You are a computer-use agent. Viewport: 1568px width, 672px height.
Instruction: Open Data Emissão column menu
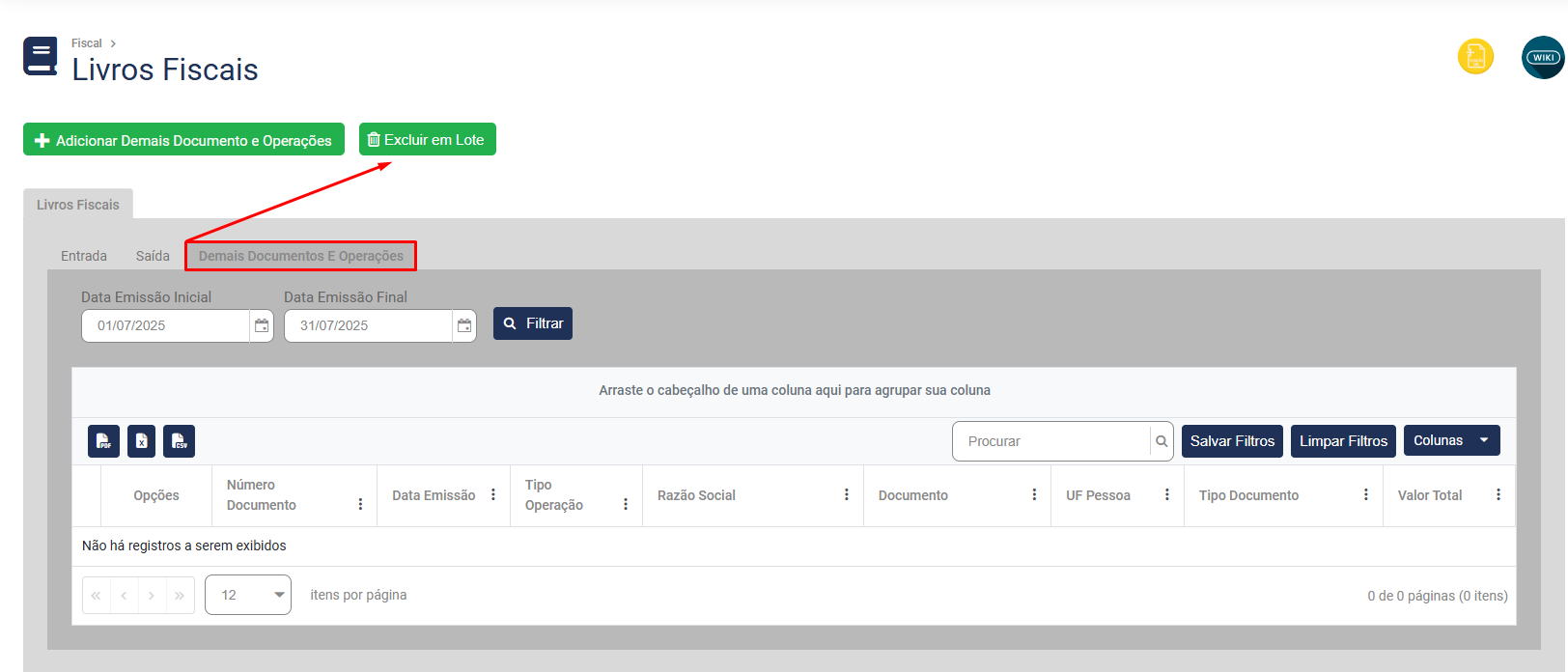[493, 494]
